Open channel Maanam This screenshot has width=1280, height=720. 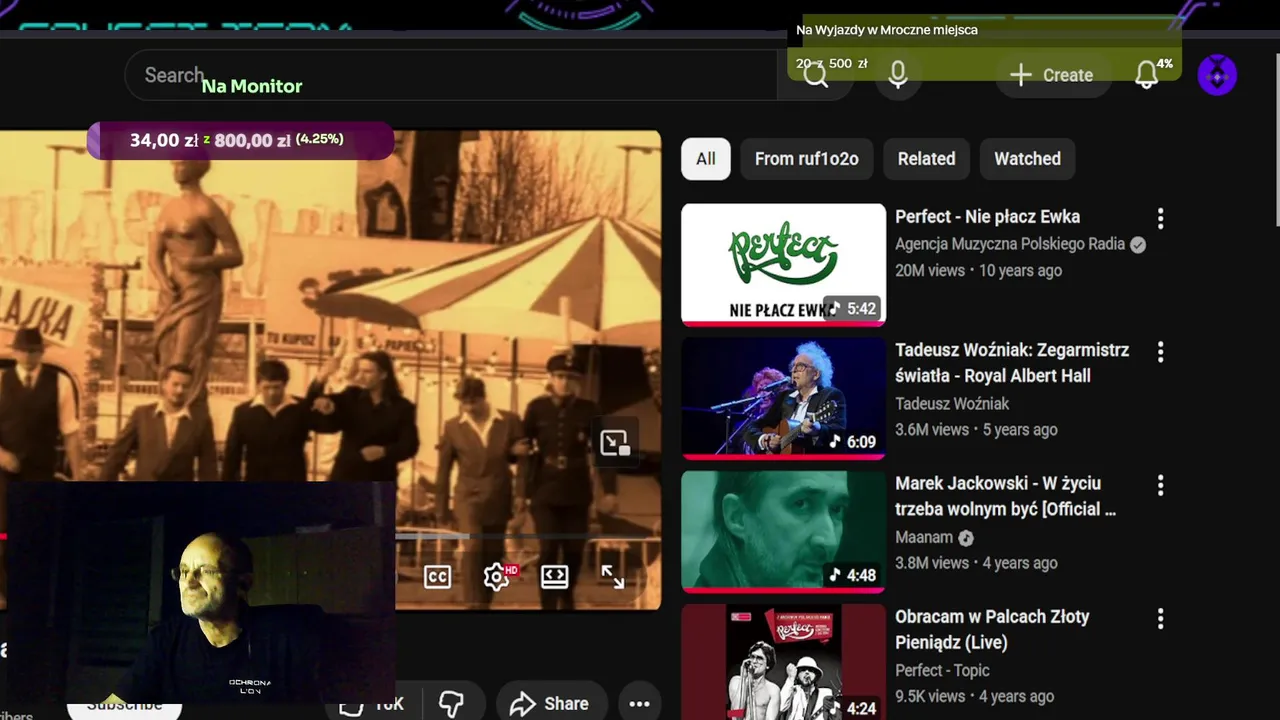[x=924, y=537]
